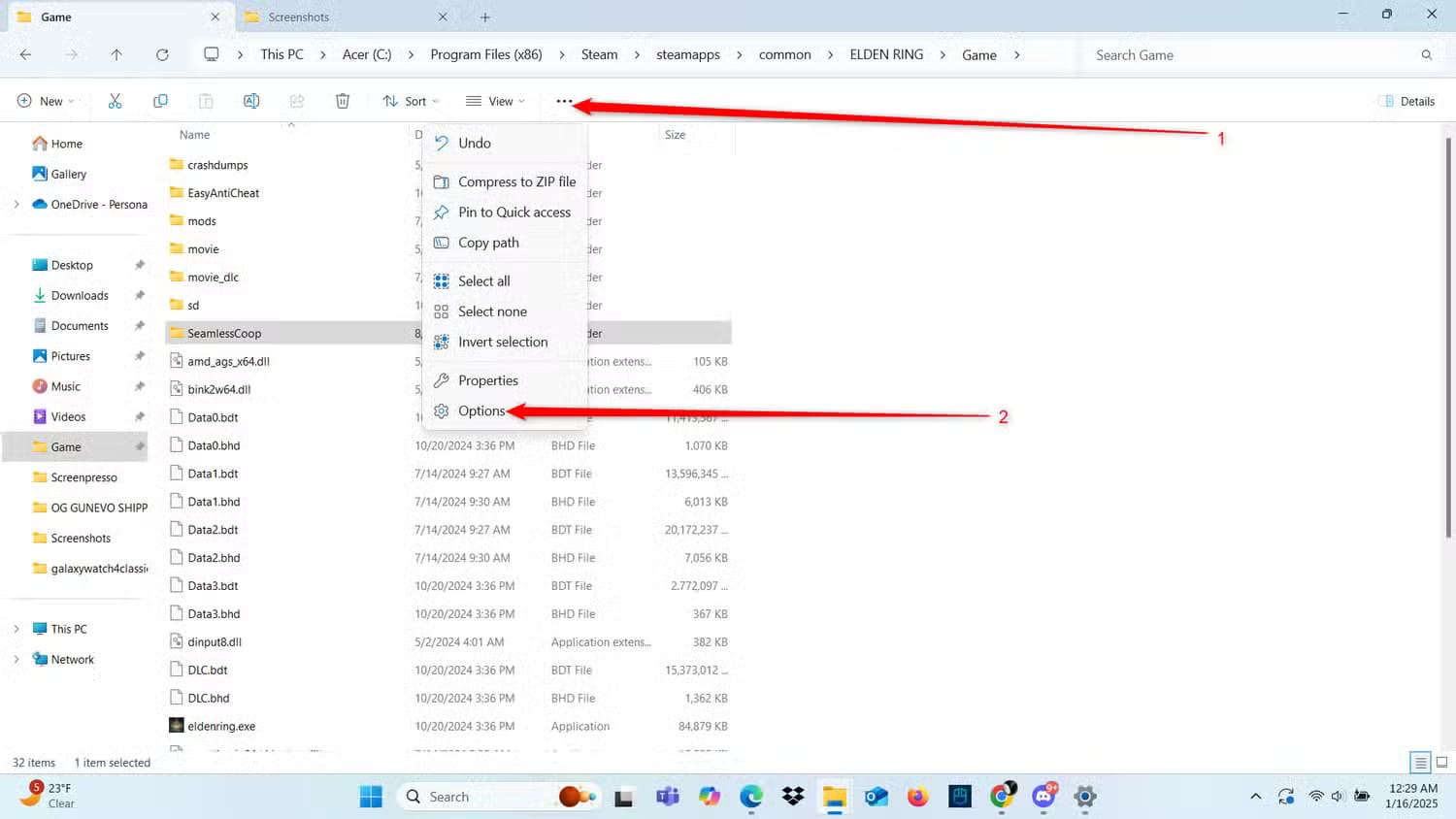1456x819 pixels.
Task: Open Properties from the menu
Action: point(505,380)
